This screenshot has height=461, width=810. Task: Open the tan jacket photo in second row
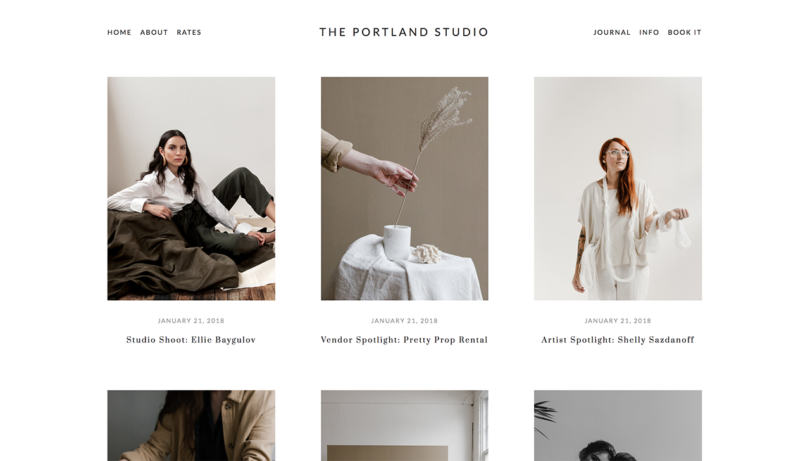coord(191,425)
